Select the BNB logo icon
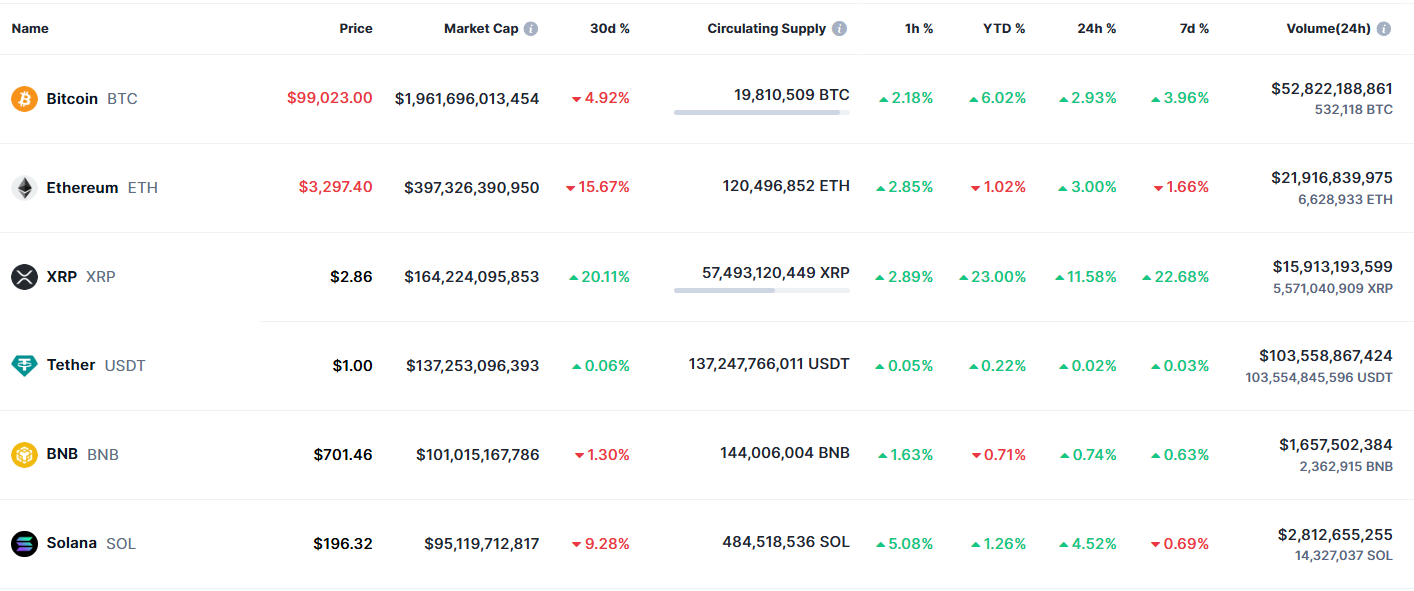The image size is (1414, 591). (x=23, y=454)
